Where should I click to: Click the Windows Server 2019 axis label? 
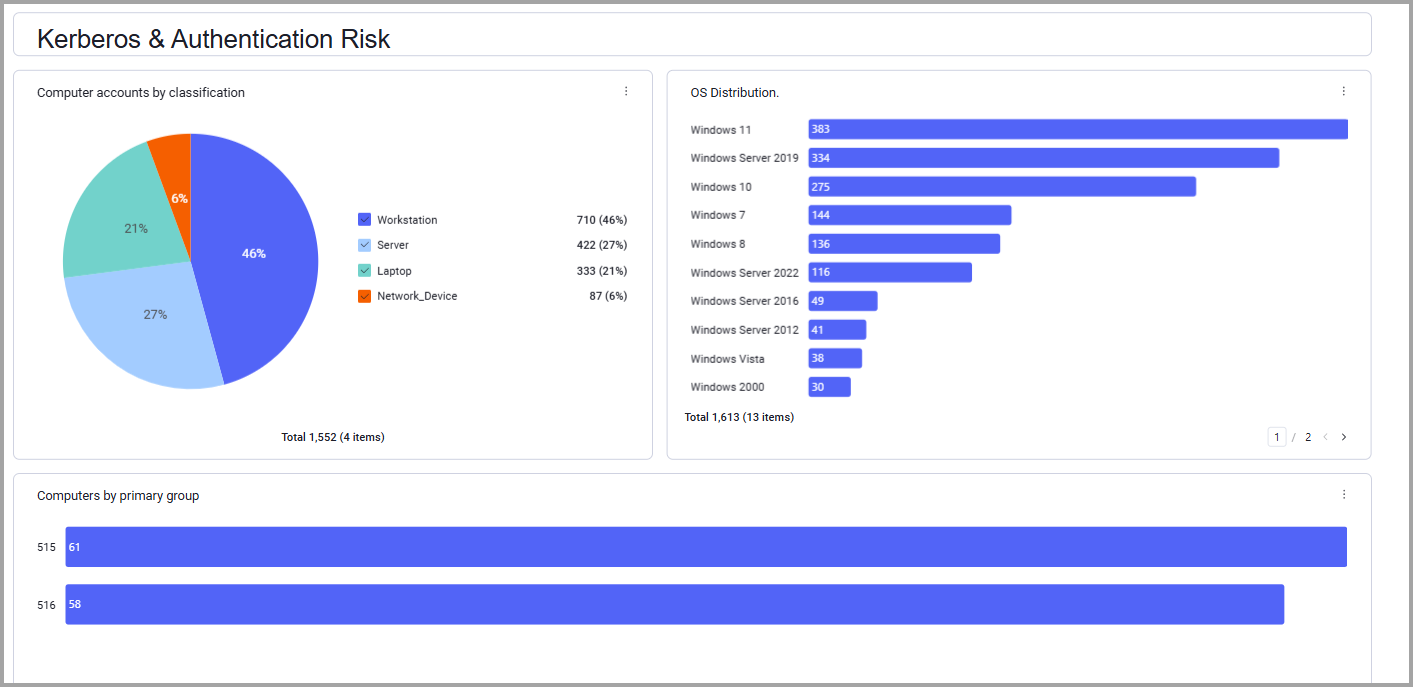pos(744,158)
